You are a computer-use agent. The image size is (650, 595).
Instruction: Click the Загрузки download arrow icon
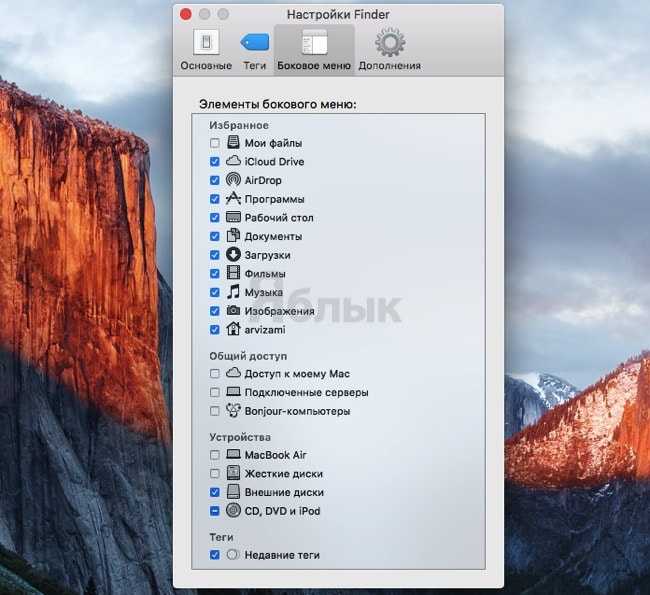[x=233, y=254]
